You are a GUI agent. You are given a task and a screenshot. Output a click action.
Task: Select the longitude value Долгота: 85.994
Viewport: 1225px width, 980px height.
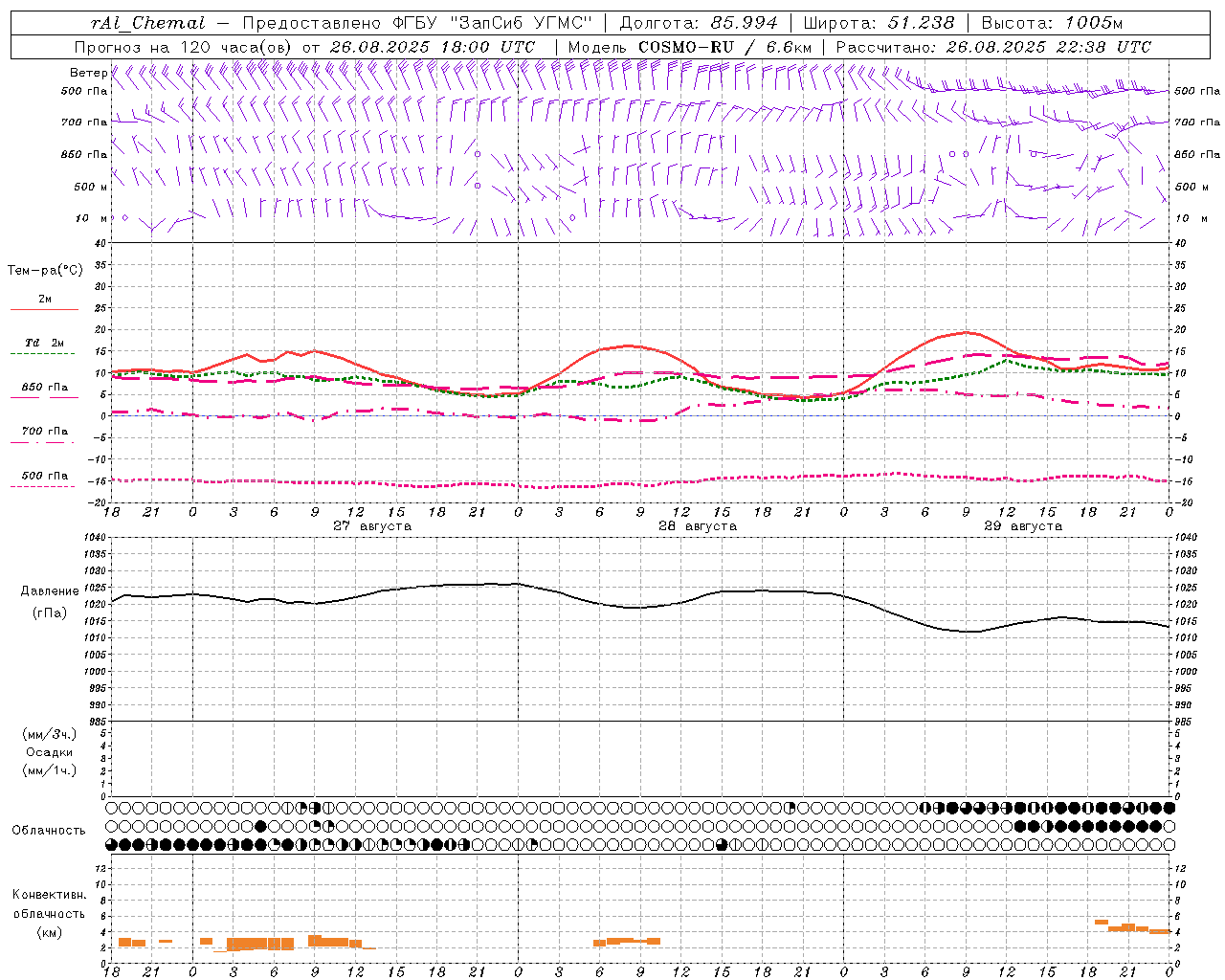click(701, 23)
